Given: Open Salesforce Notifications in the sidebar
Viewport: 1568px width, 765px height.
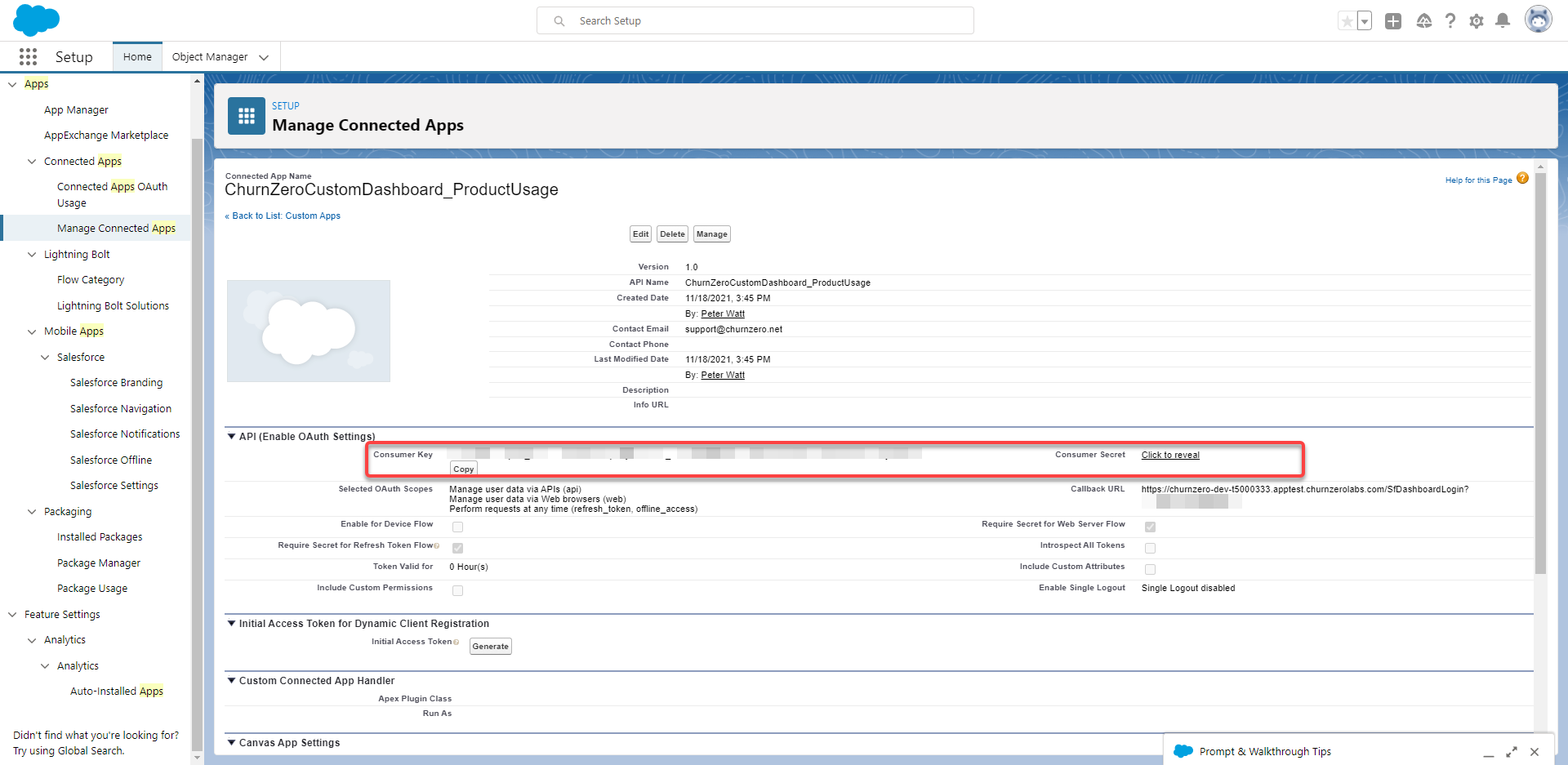Looking at the screenshot, I should click(125, 434).
